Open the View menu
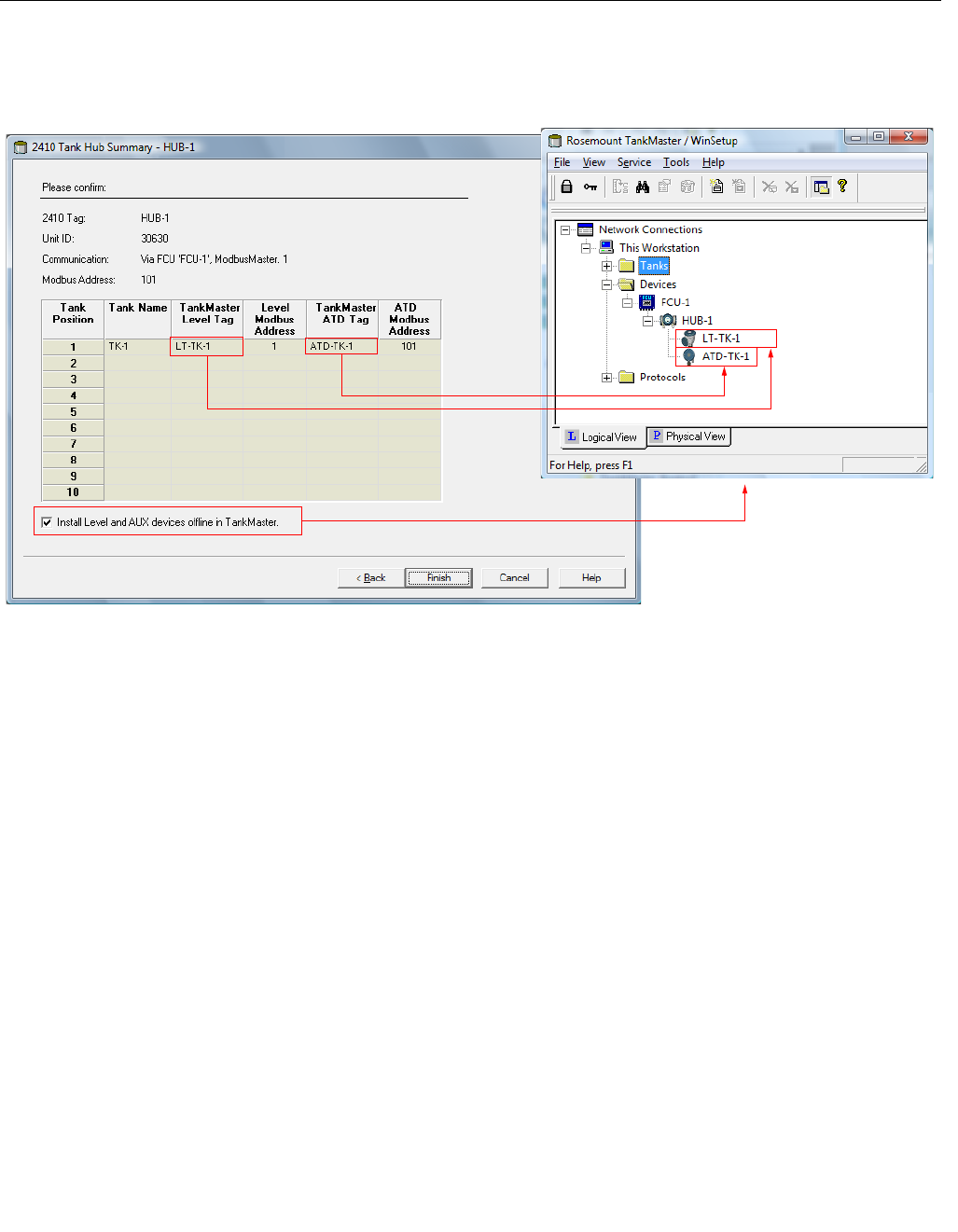 [594, 162]
